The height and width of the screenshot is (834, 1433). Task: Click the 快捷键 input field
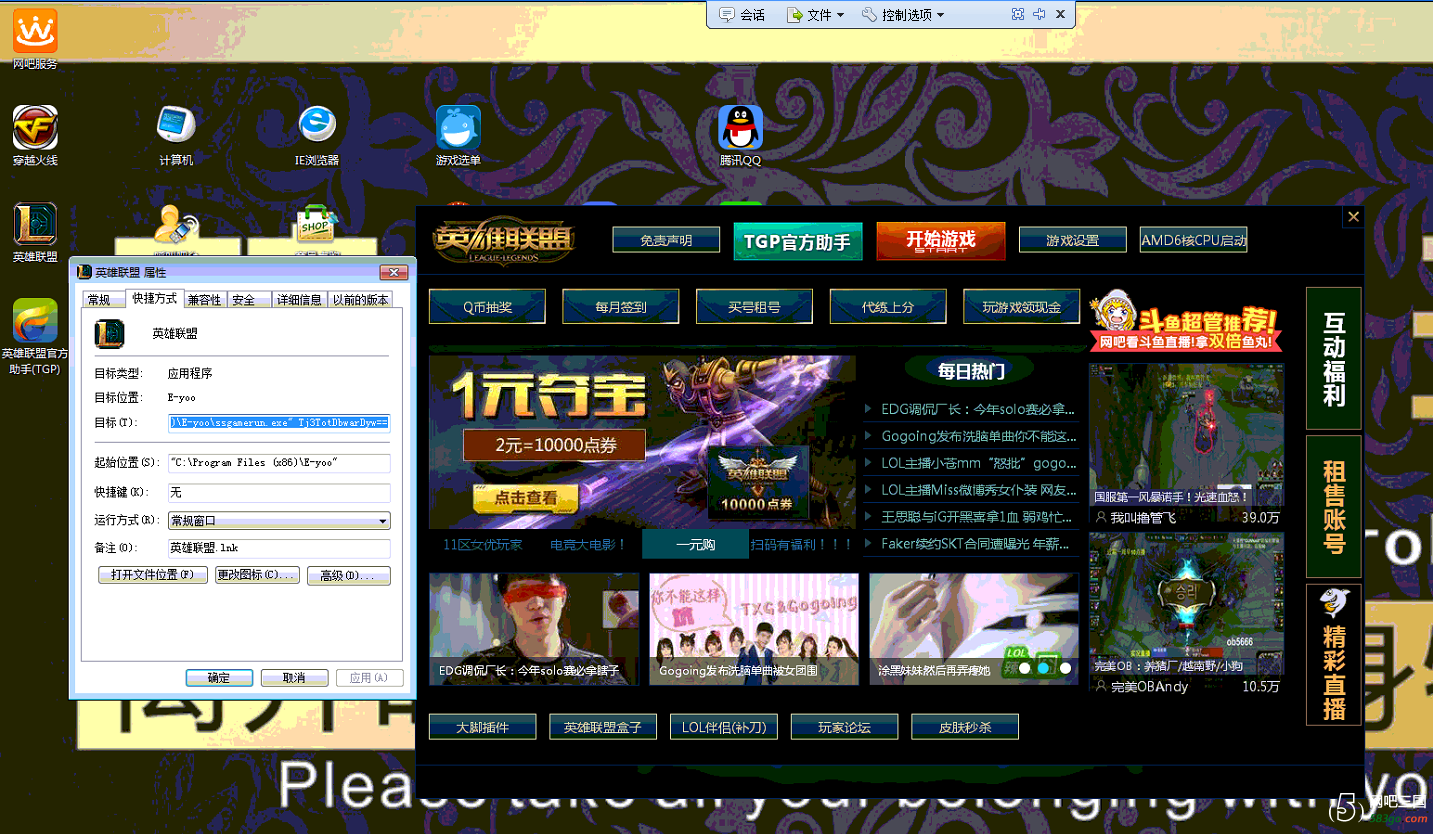(x=279, y=493)
